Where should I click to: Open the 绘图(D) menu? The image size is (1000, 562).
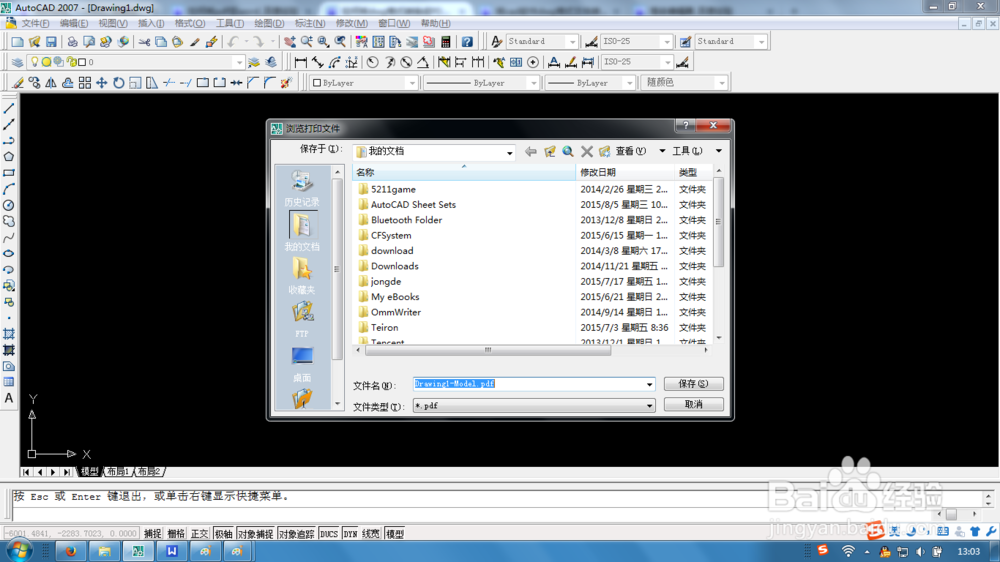[269, 24]
